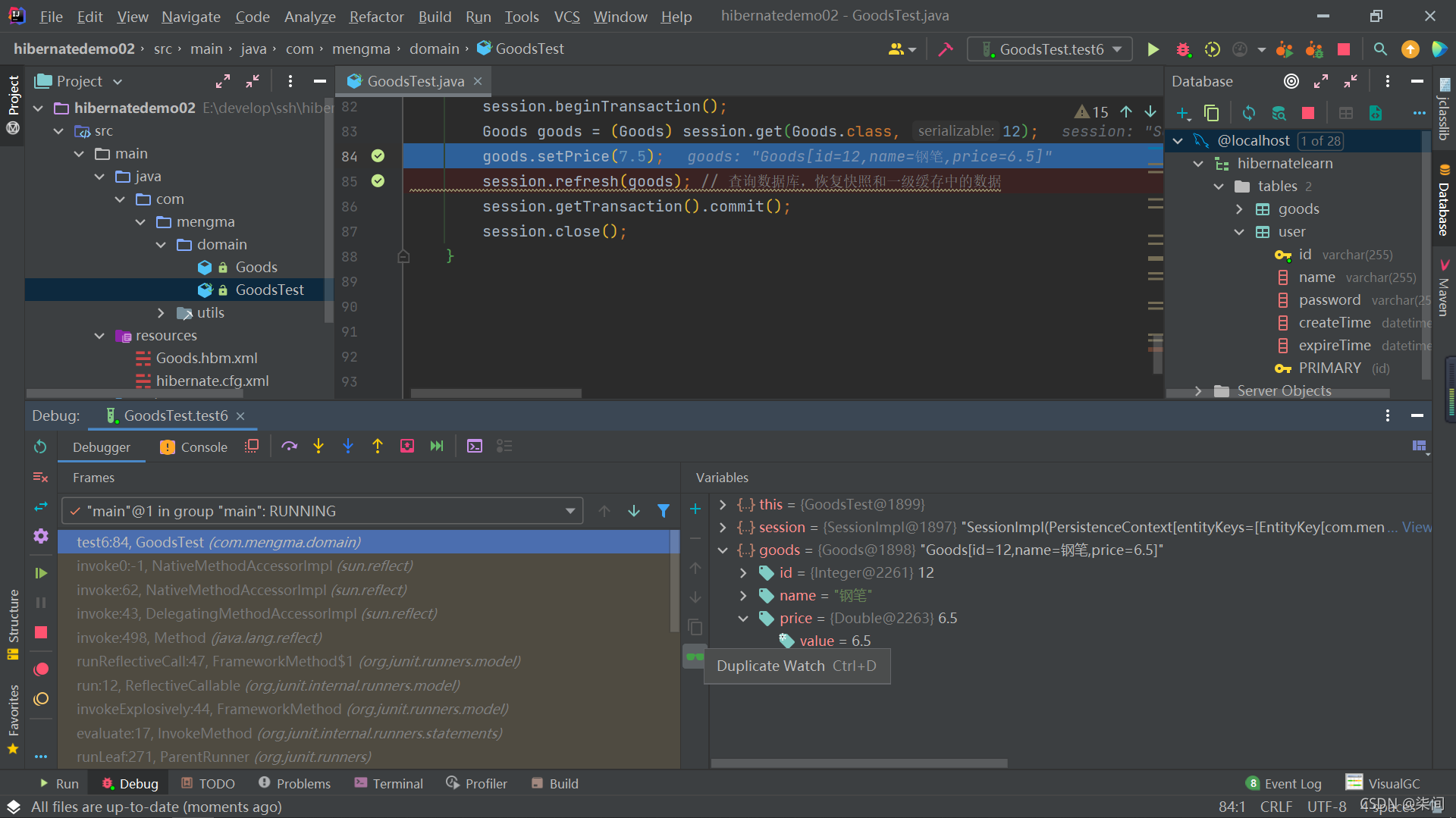
Task: Collapse resources folder in project tree
Action: click(99, 336)
